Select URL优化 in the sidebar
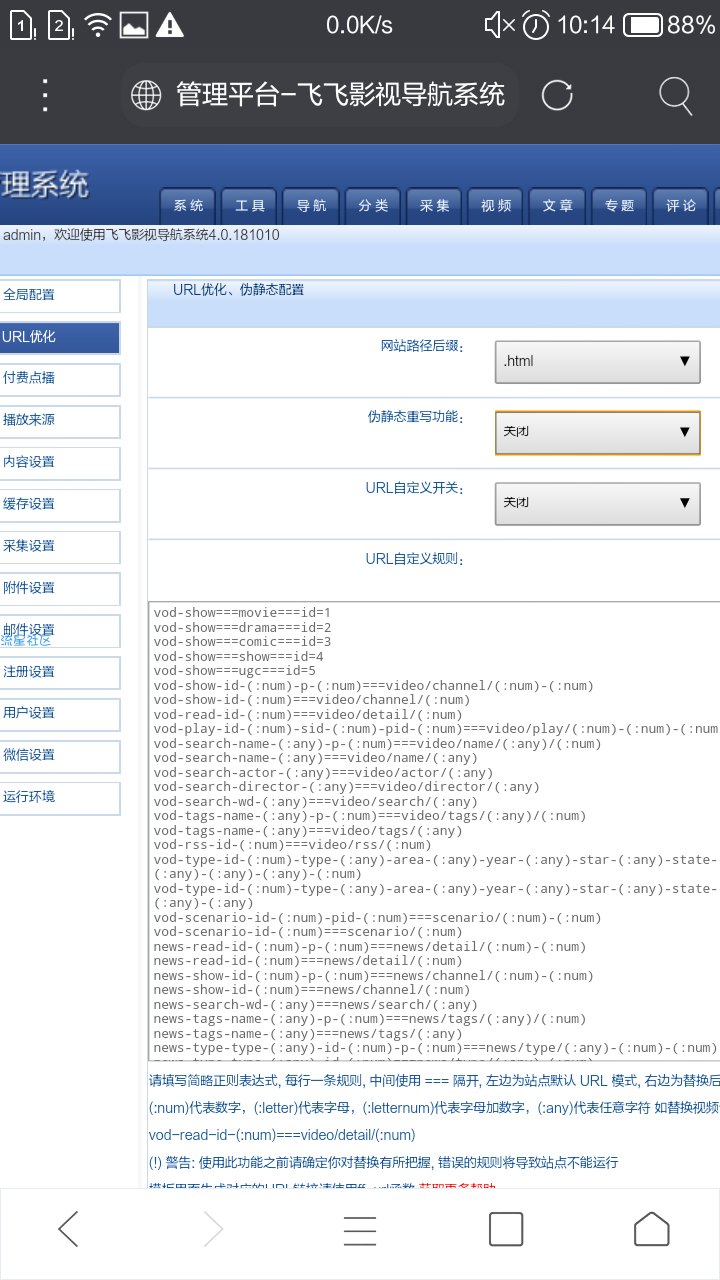 59,338
